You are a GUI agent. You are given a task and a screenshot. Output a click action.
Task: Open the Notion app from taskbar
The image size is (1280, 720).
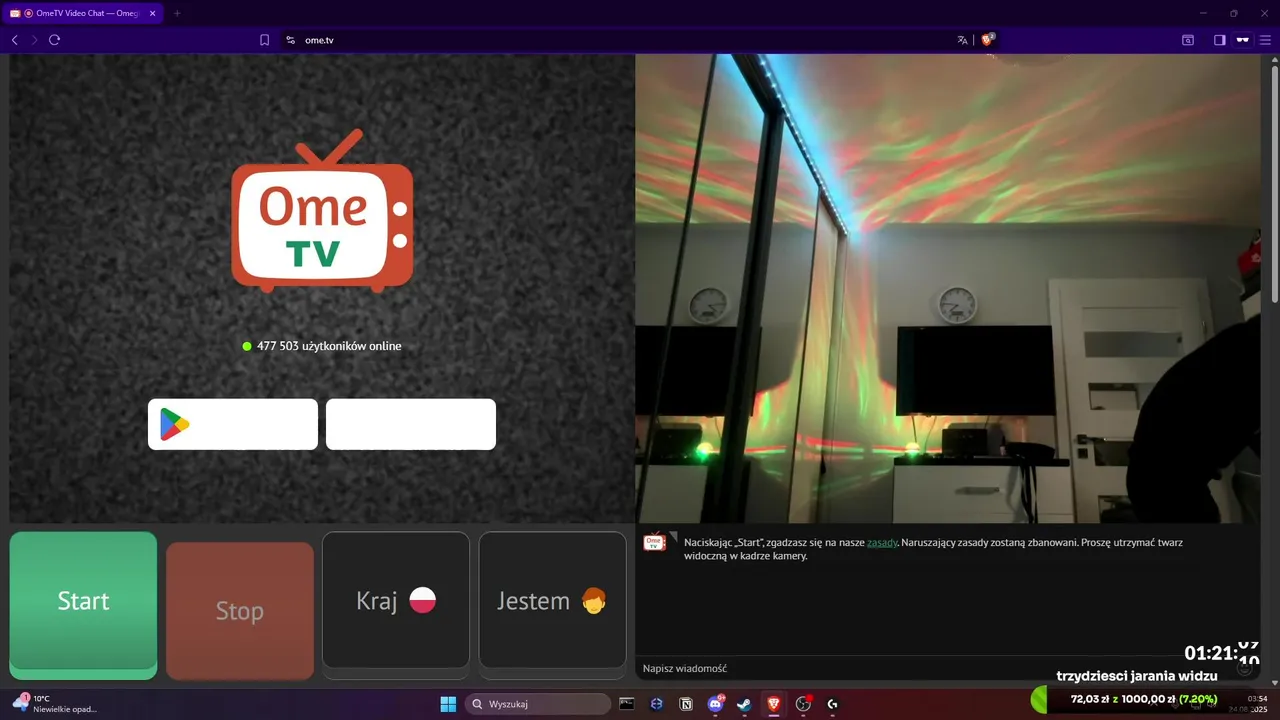point(686,704)
